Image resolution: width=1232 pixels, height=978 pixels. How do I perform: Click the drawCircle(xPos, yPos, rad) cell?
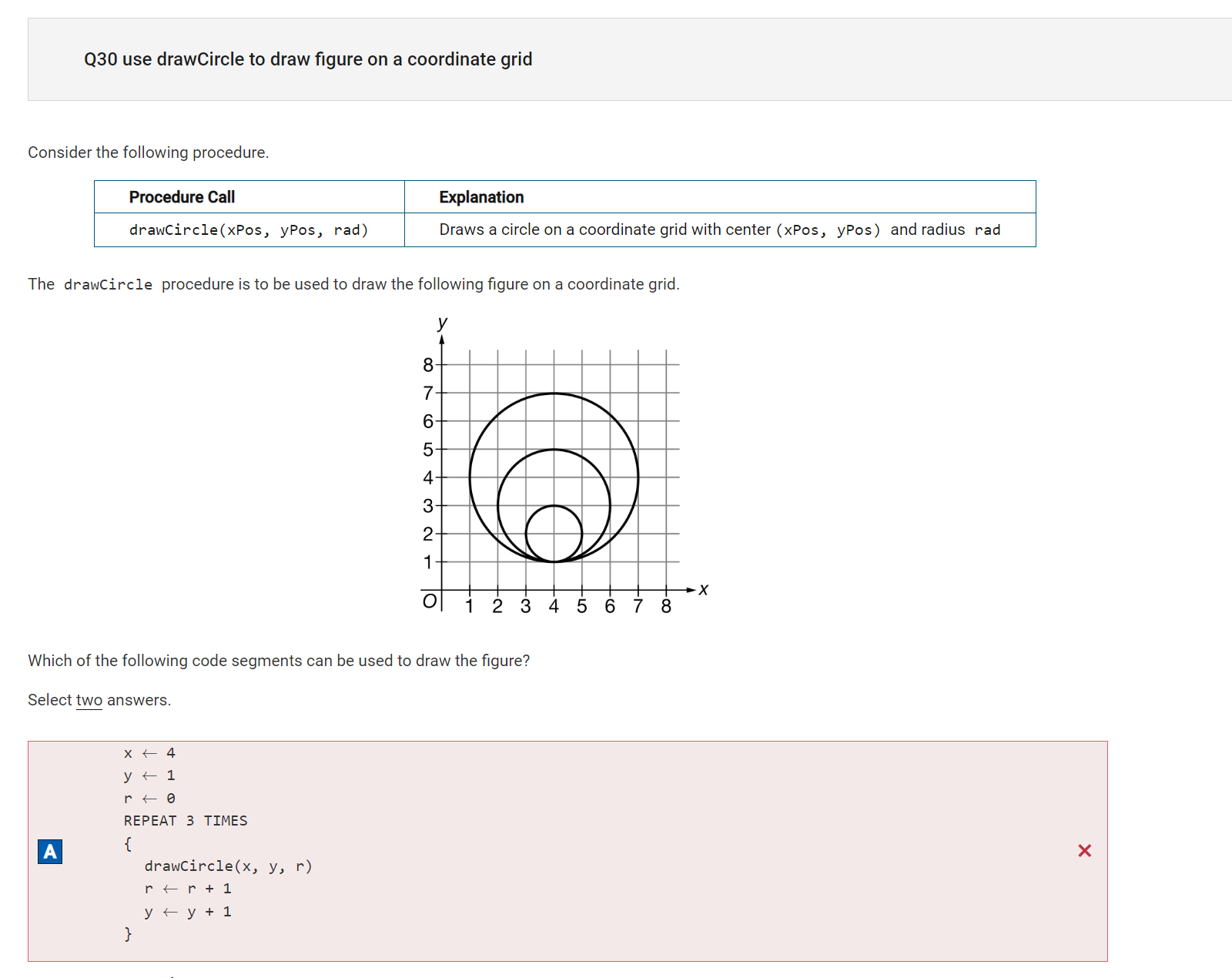point(249,229)
